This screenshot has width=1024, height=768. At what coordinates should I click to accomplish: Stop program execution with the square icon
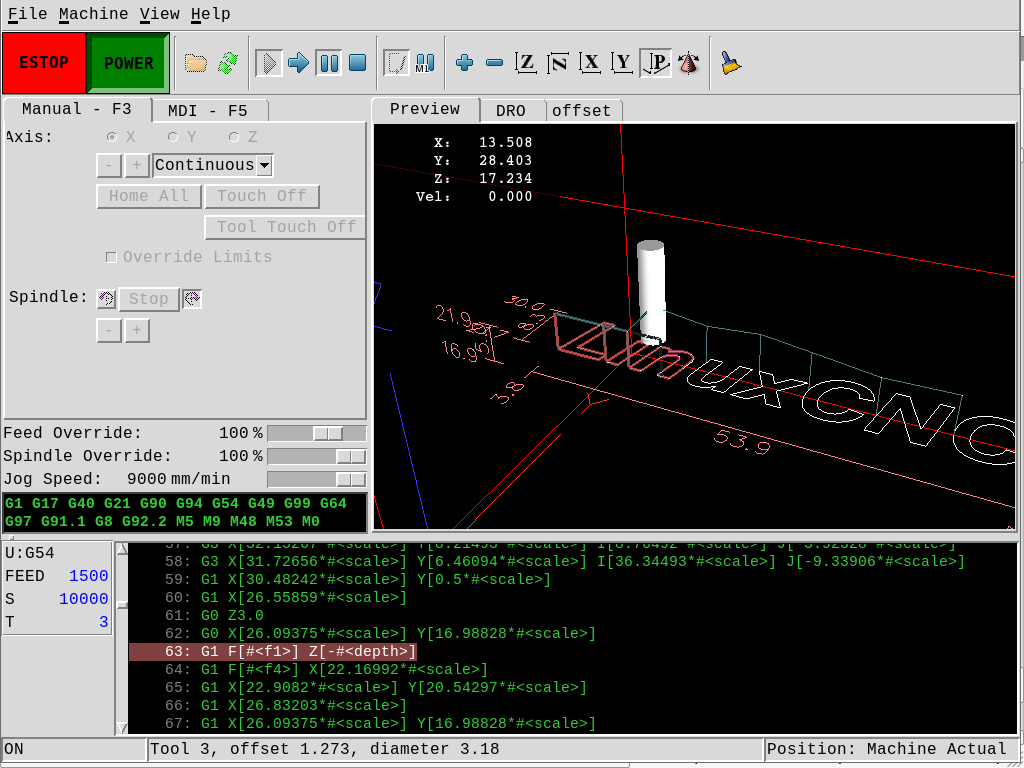coord(358,63)
